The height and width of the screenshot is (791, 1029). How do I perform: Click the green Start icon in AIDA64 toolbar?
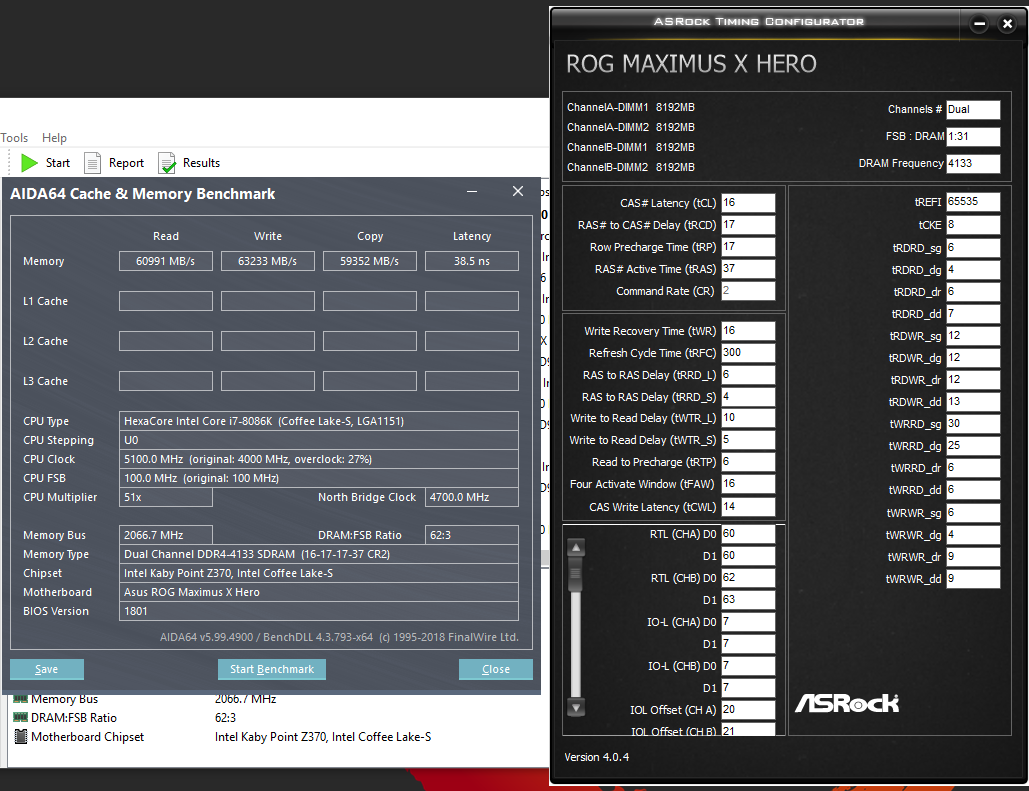click(x=28, y=162)
